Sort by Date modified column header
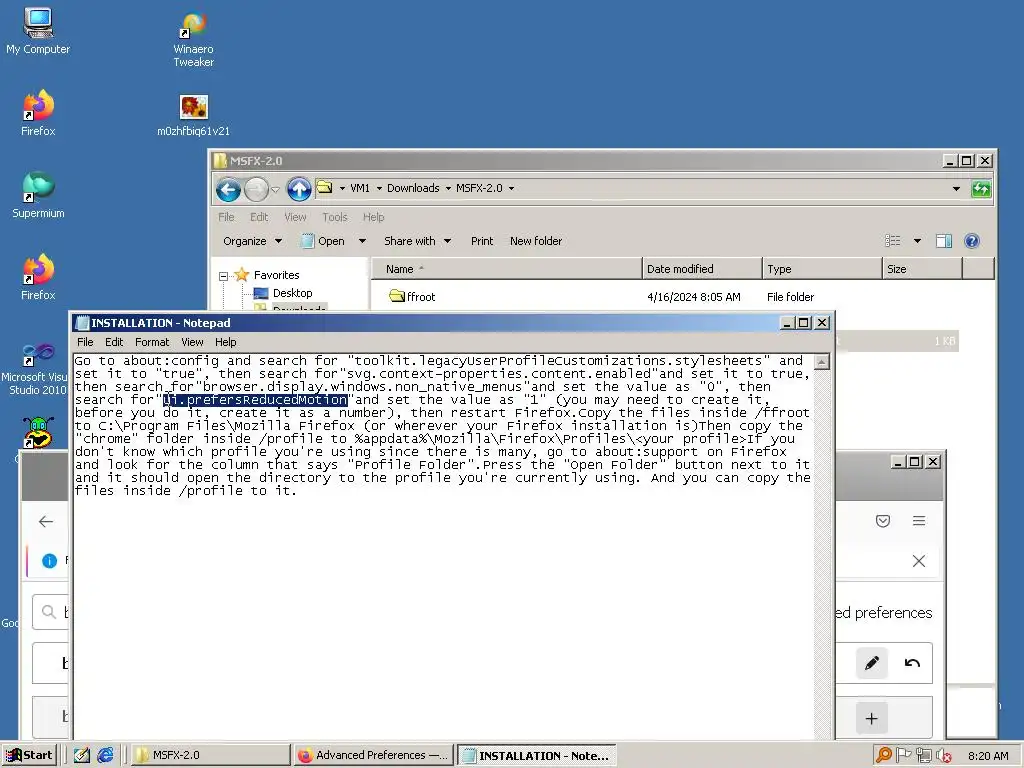 (702, 269)
